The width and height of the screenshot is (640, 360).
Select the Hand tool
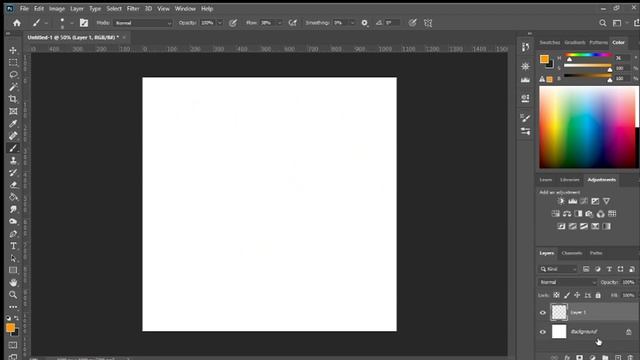point(13,282)
